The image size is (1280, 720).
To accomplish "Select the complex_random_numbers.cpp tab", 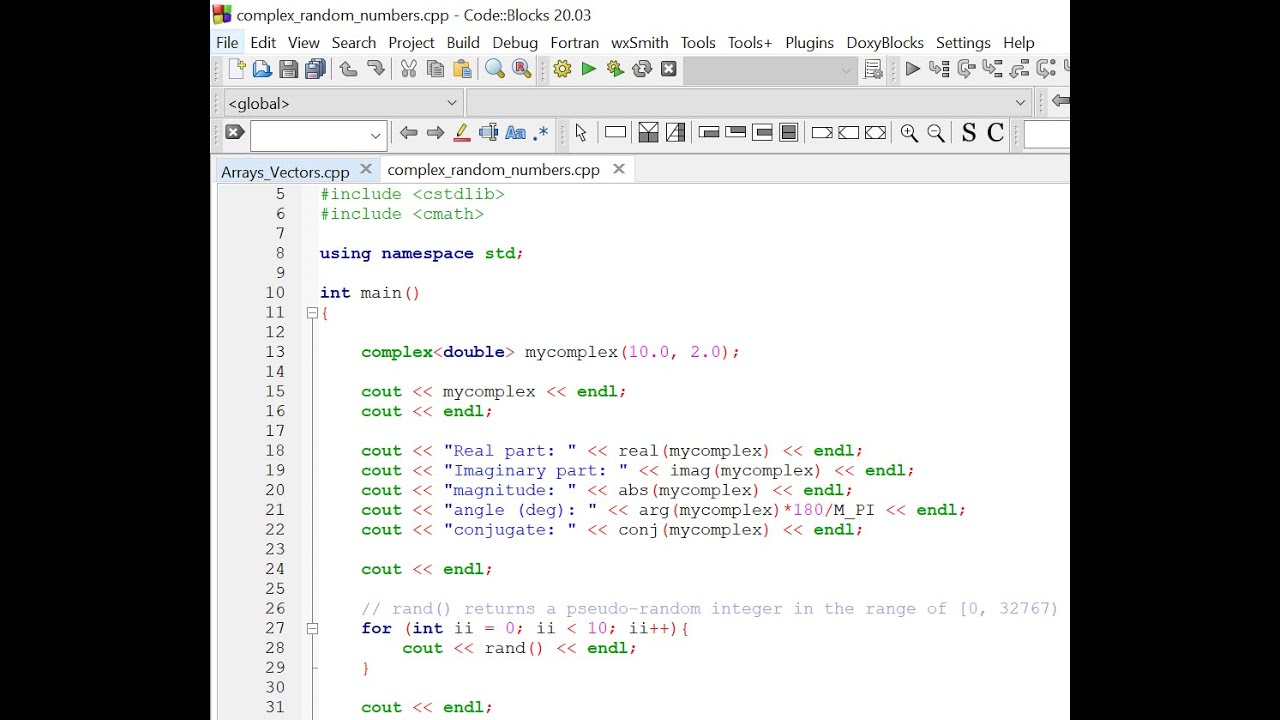I will 493,170.
